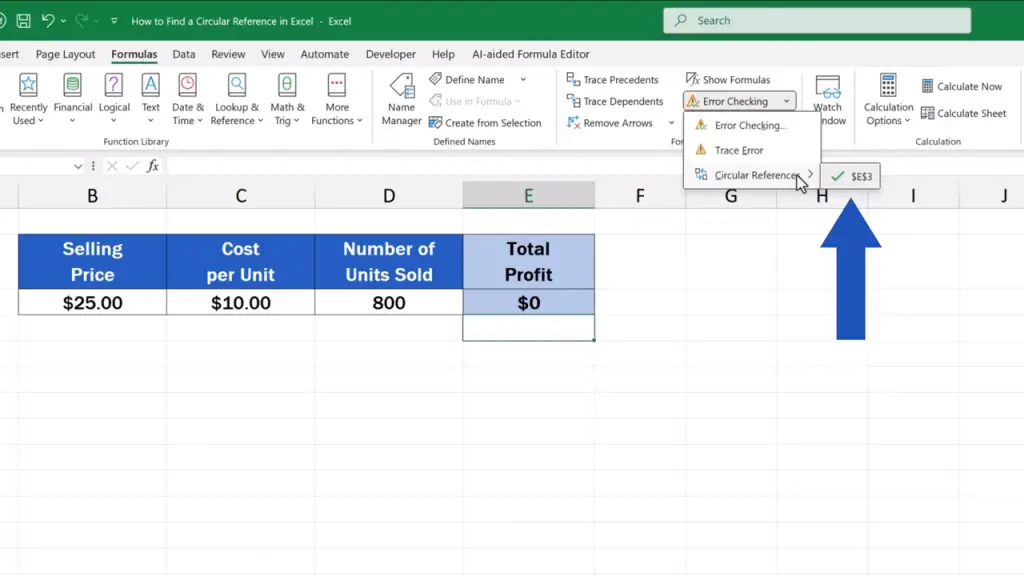Expand the Define Name dropdown arrow
The image size is (1024, 576).
523,80
